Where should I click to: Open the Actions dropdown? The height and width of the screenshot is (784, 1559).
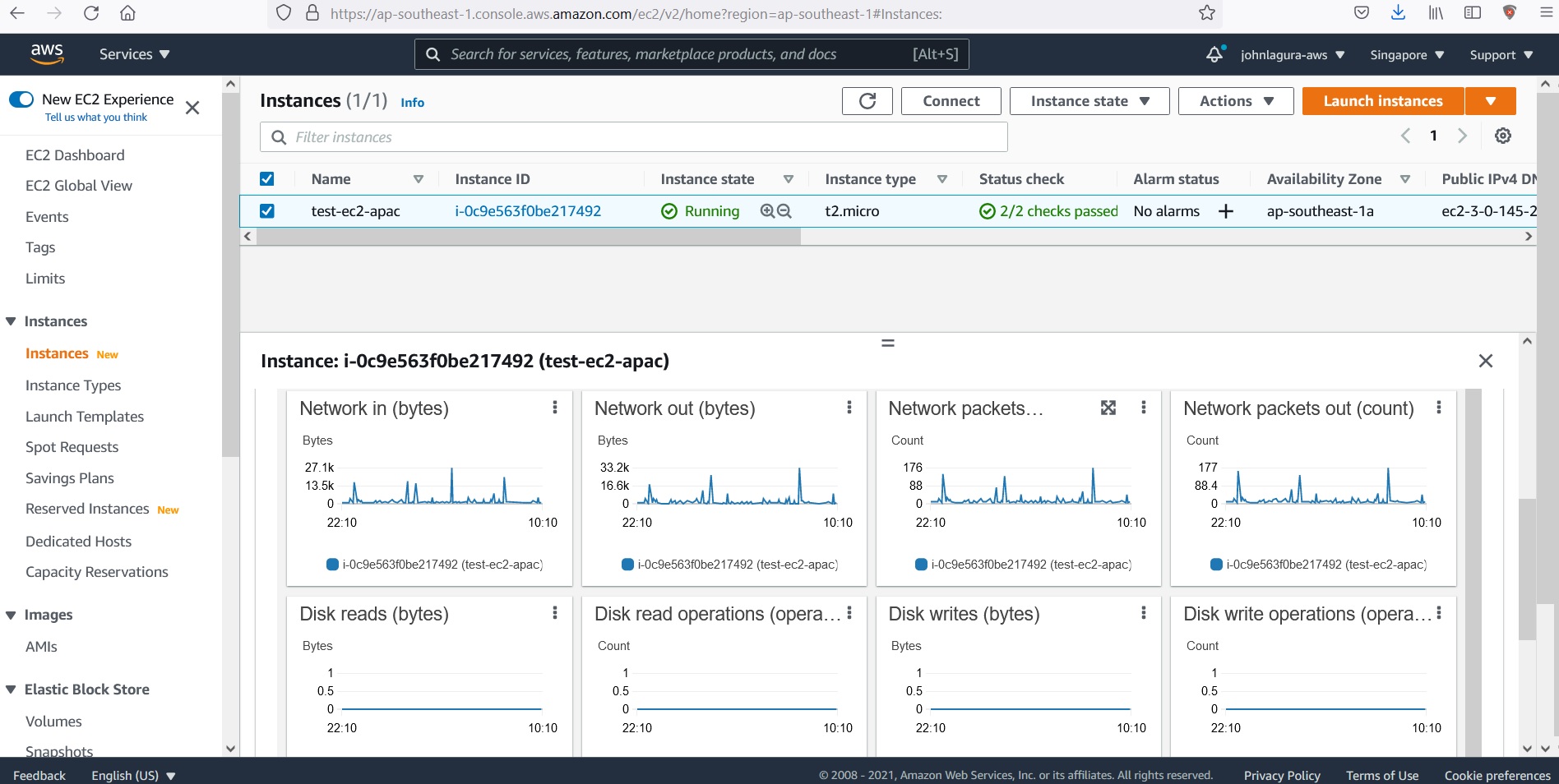click(1235, 100)
